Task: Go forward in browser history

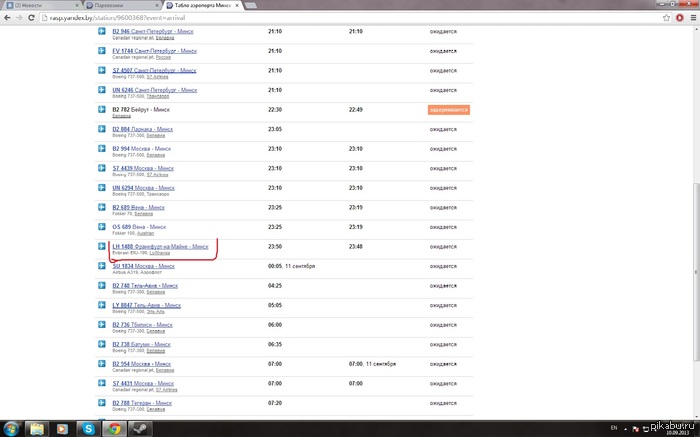Action: pyautogui.click(x=19, y=18)
